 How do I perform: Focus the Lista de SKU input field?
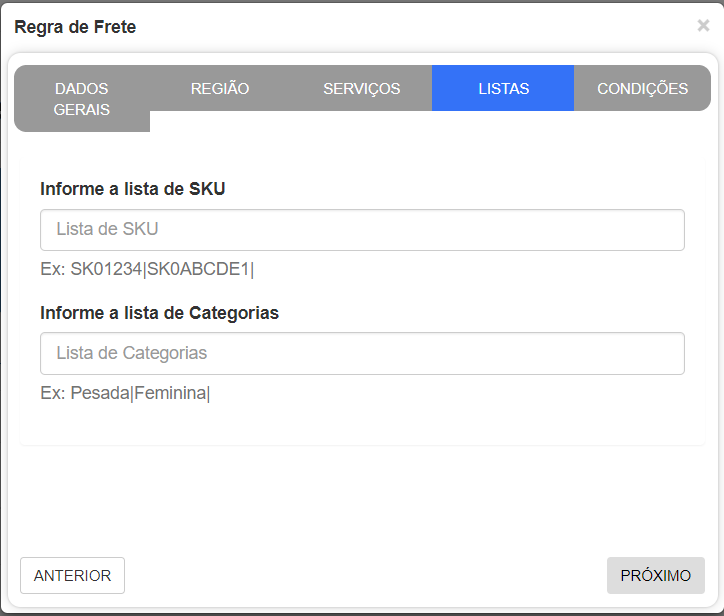362,230
